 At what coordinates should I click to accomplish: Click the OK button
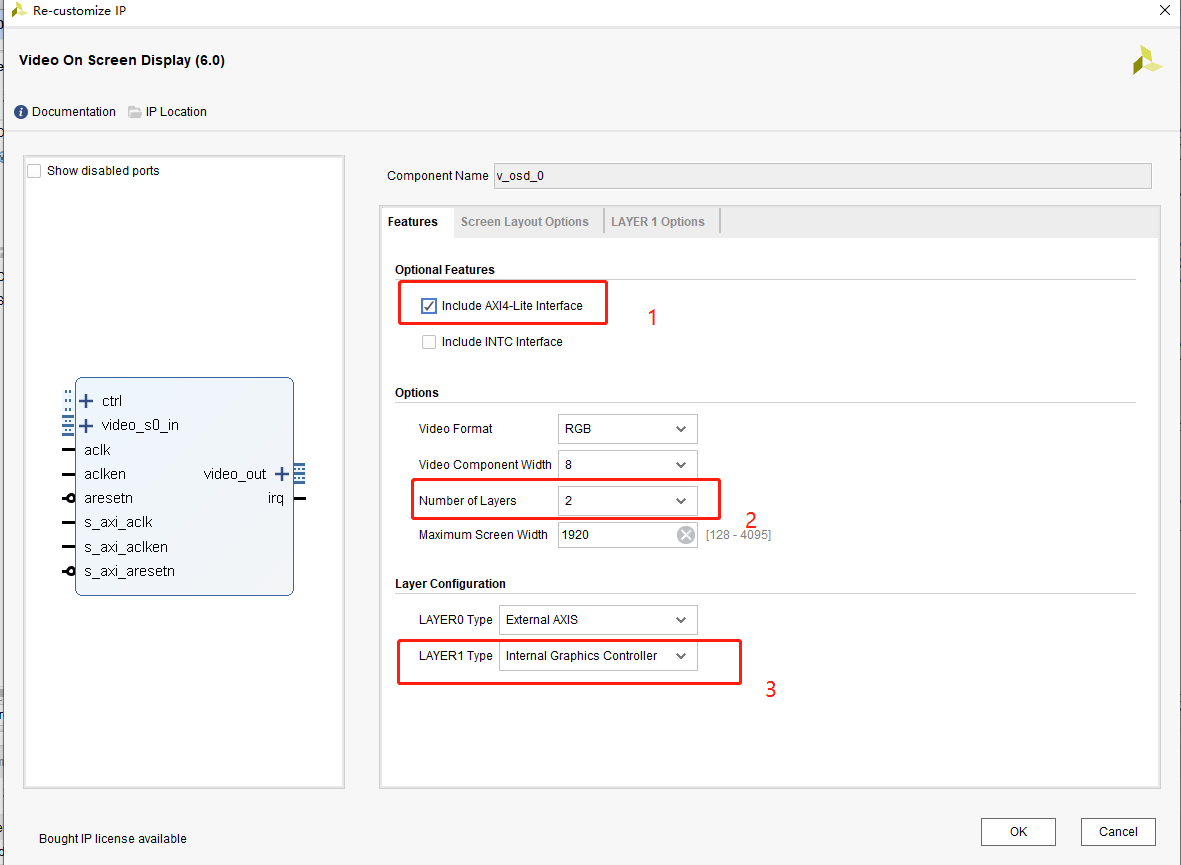click(x=1018, y=832)
